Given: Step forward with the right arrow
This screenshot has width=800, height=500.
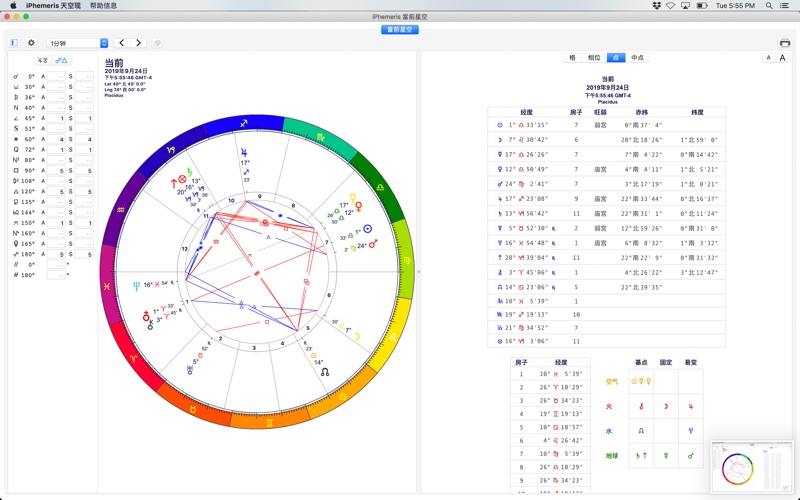Looking at the screenshot, I should click(139, 43).
